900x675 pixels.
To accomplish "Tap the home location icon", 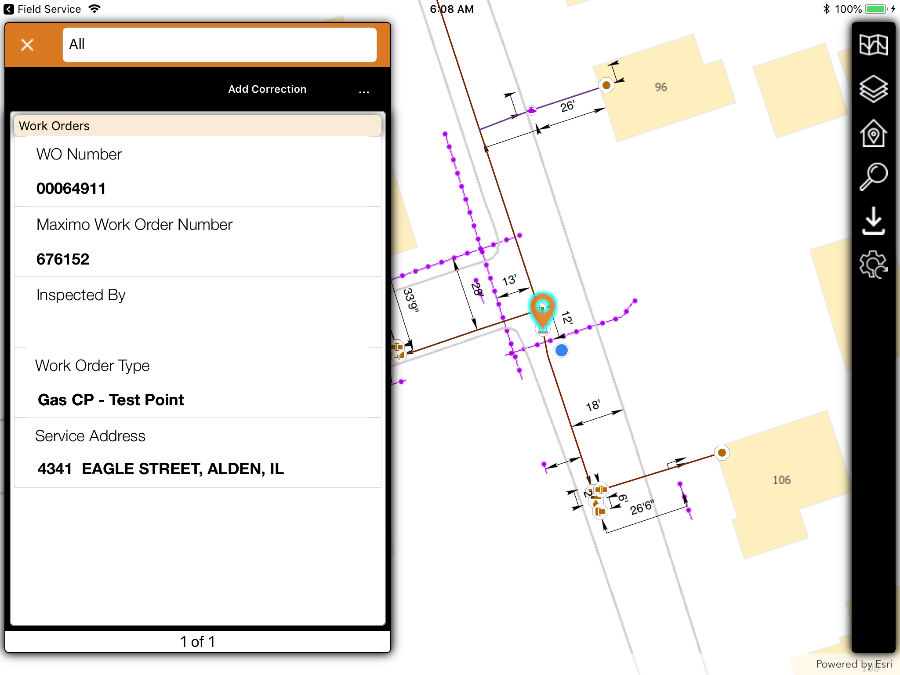I will coord(873,133).
